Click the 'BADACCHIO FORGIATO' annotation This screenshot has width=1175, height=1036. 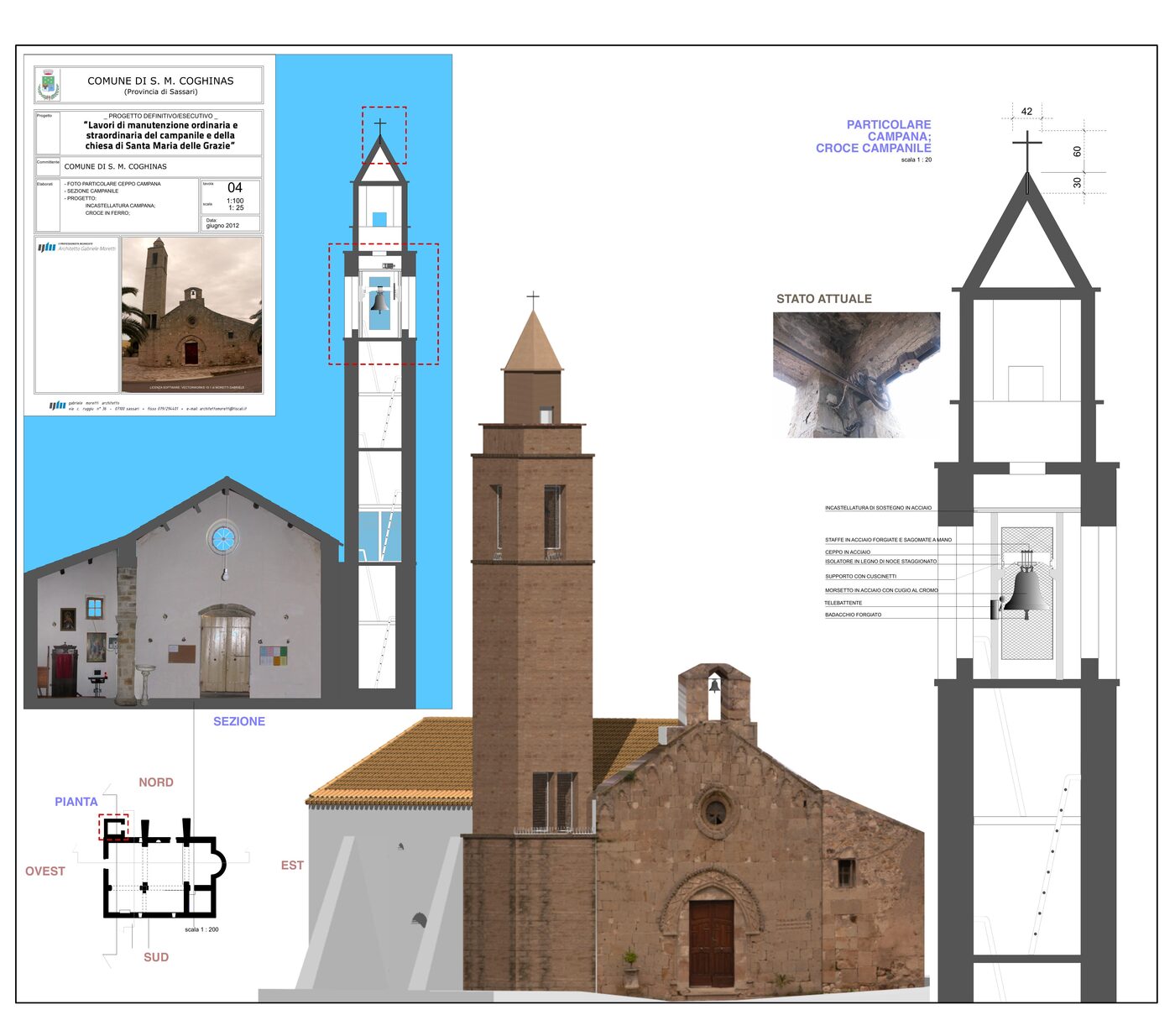pos(853,615)
